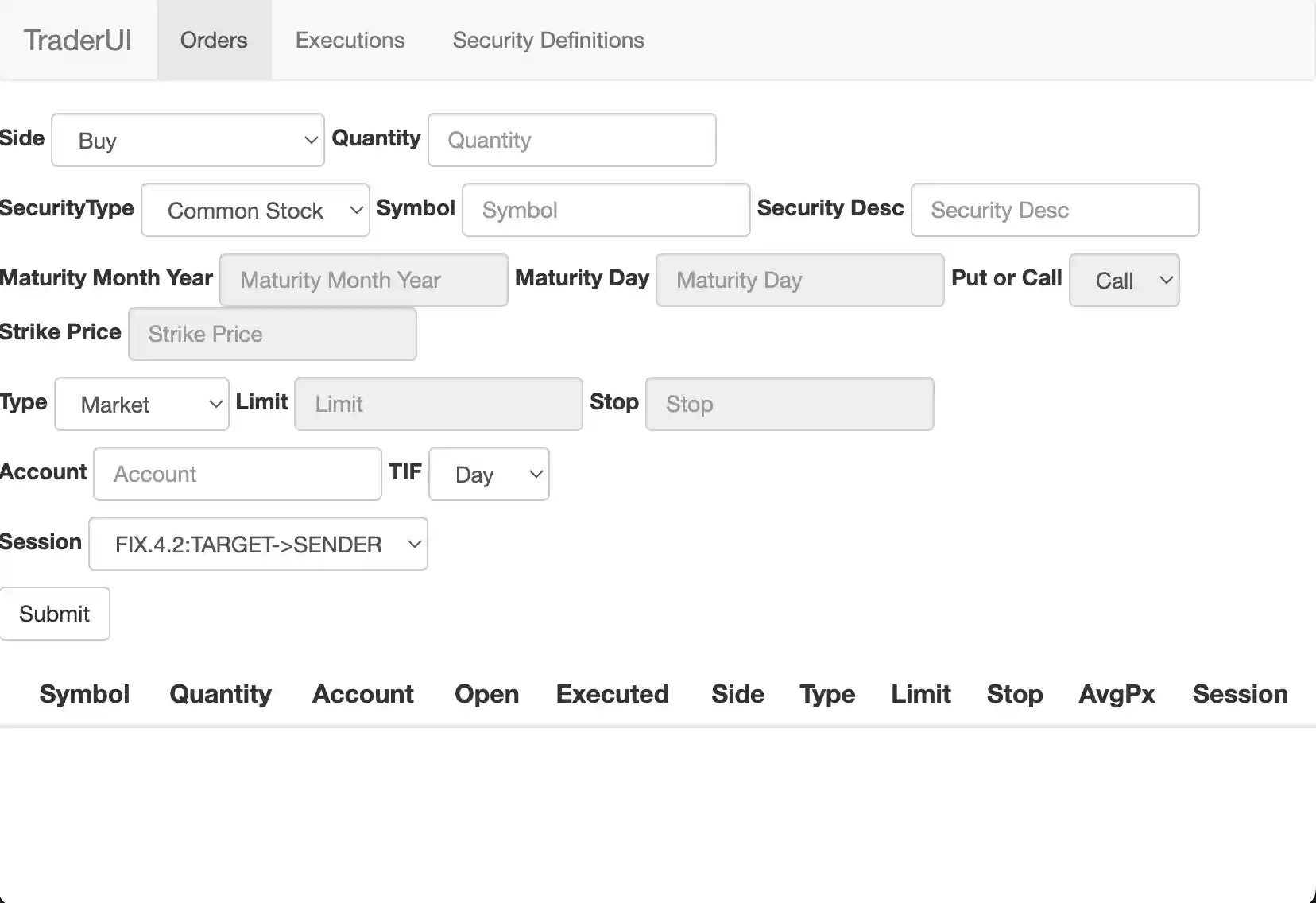Viewport: 1316px width, 903px height.
Task: Focus the Account text field
Action: tap(237, 474)
